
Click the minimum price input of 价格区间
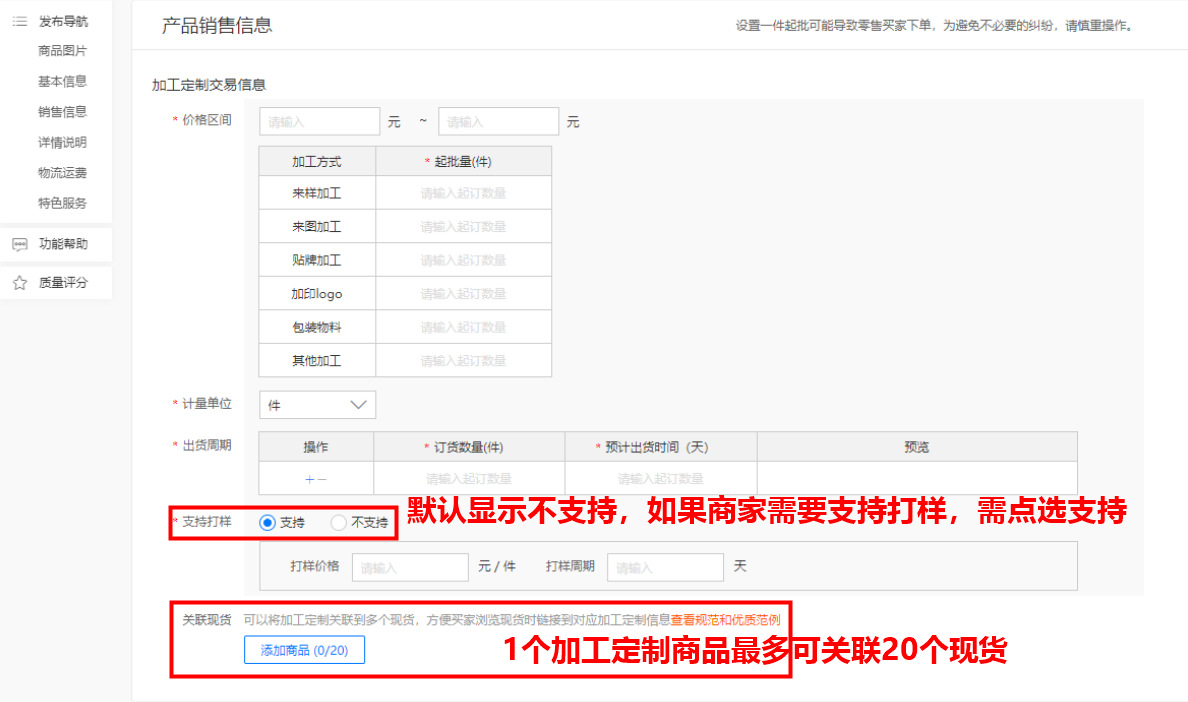coord(319,120)
